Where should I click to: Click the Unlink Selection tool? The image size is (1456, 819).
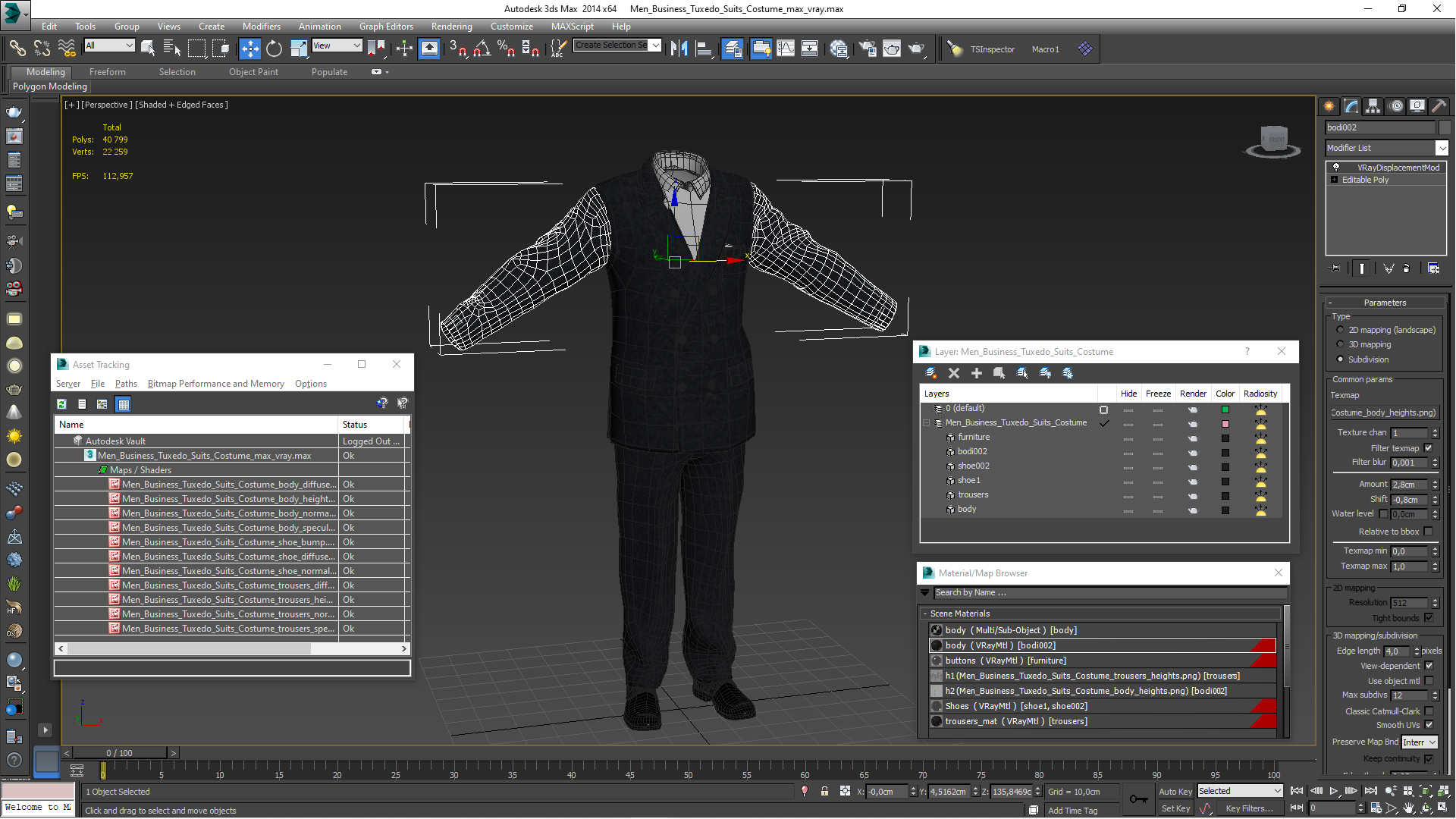pyautogui.click(x=42, y=49)
